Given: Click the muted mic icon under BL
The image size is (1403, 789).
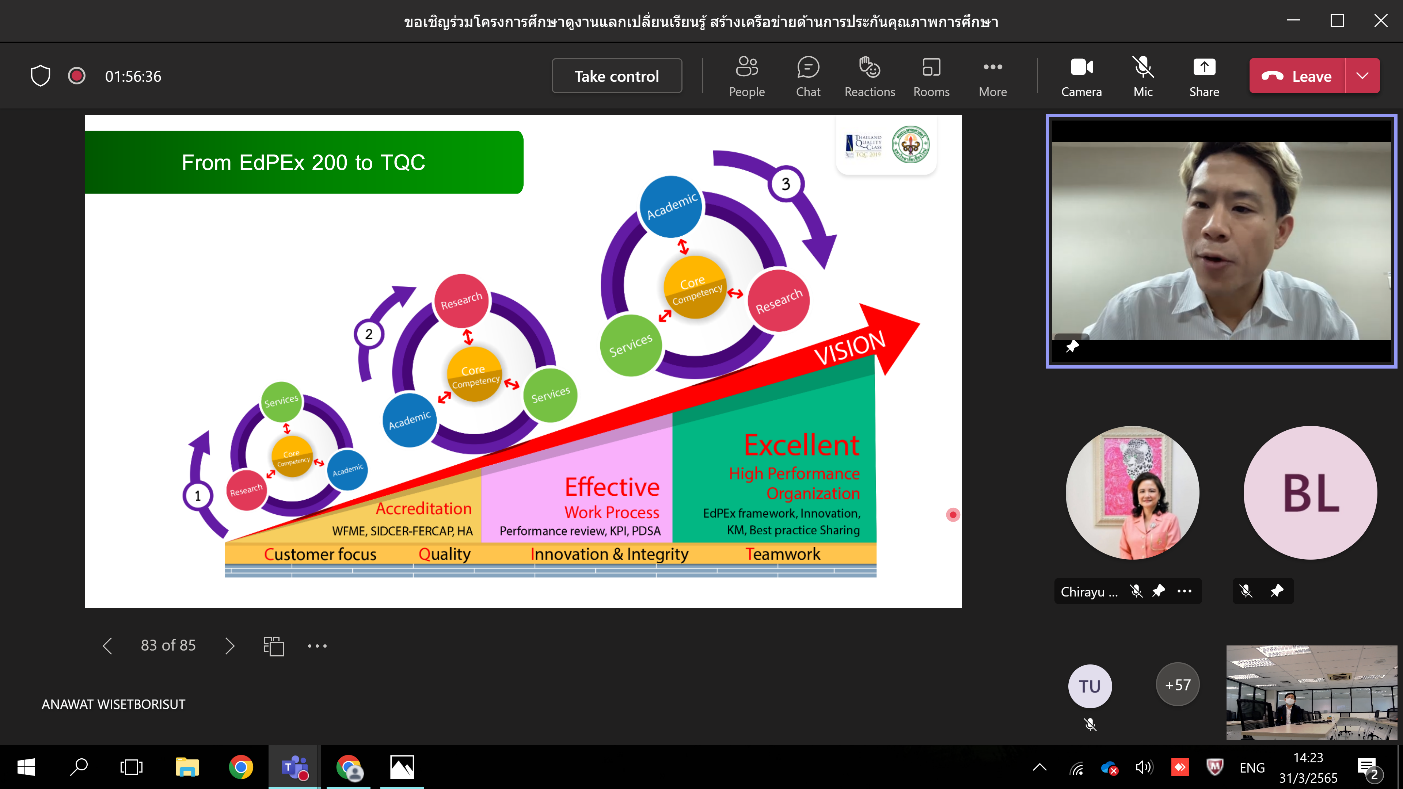Looking at the screenshot, I should 1246,591.
